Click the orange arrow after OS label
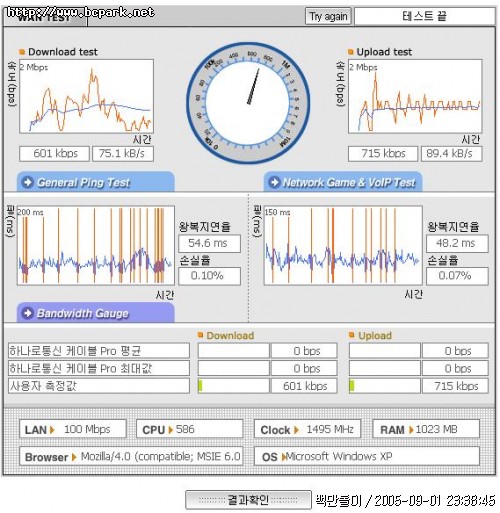Screen dimensions: 500x513 click(284, 457)
